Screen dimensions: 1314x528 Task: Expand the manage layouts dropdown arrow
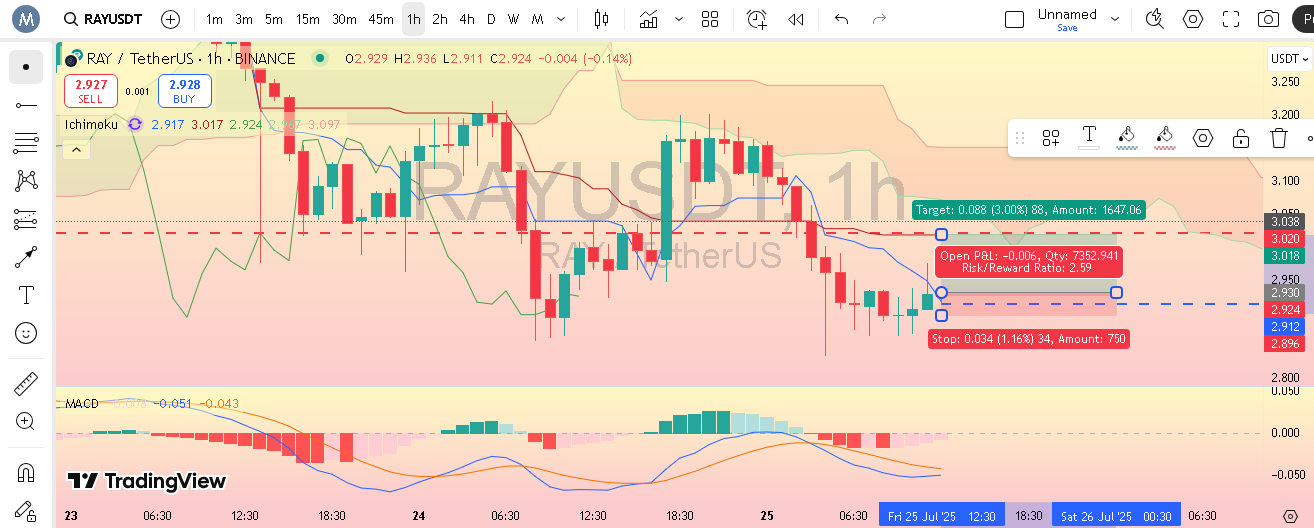pos(1116,19)
